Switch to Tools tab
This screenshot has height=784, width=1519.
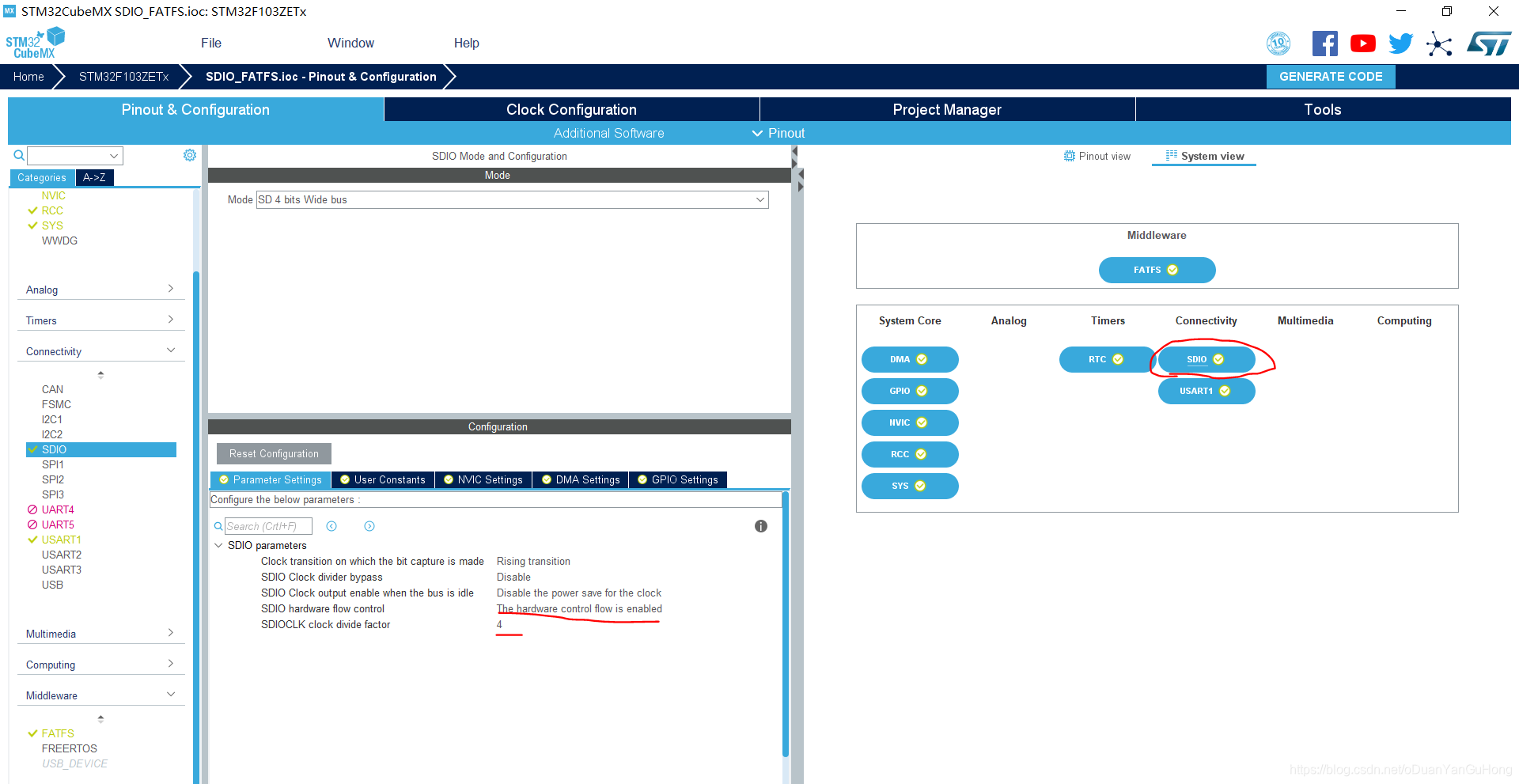coord(1323,109)
